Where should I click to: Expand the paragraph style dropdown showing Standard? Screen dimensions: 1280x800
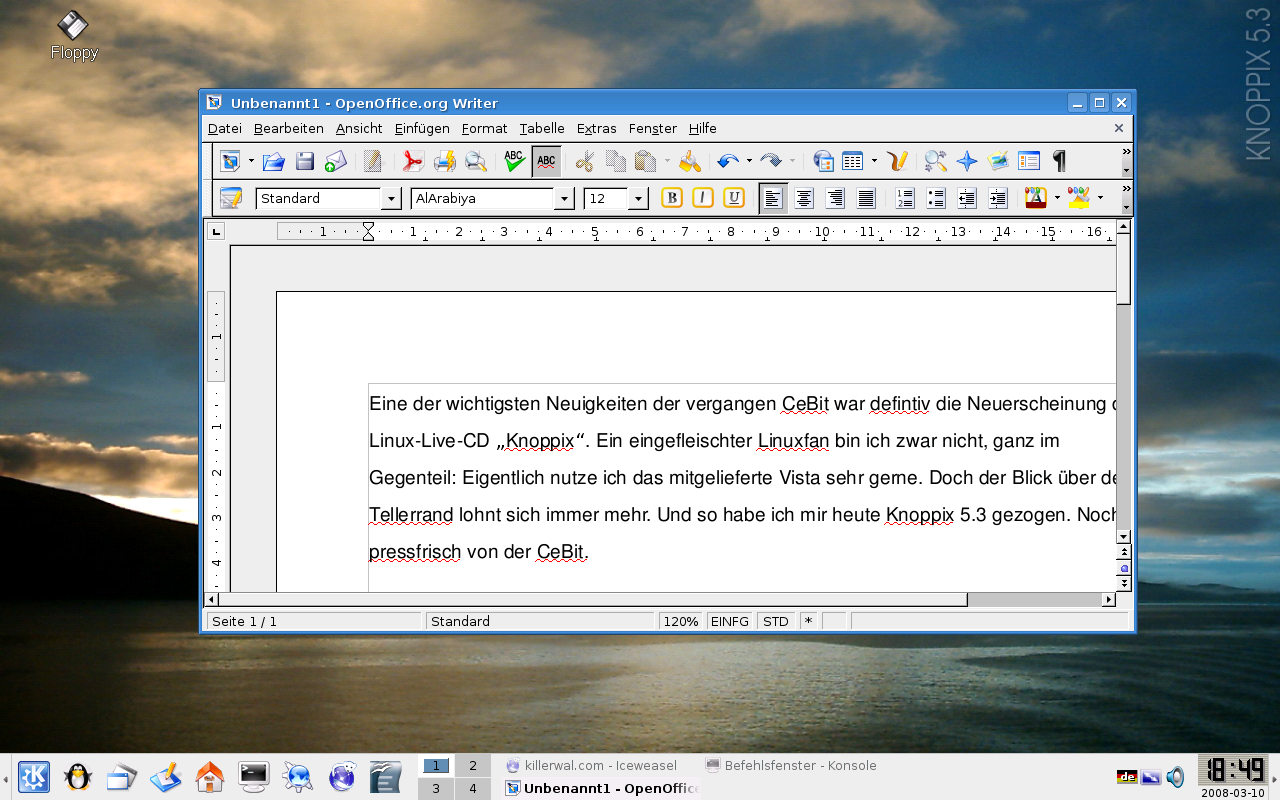coord(391,199)
